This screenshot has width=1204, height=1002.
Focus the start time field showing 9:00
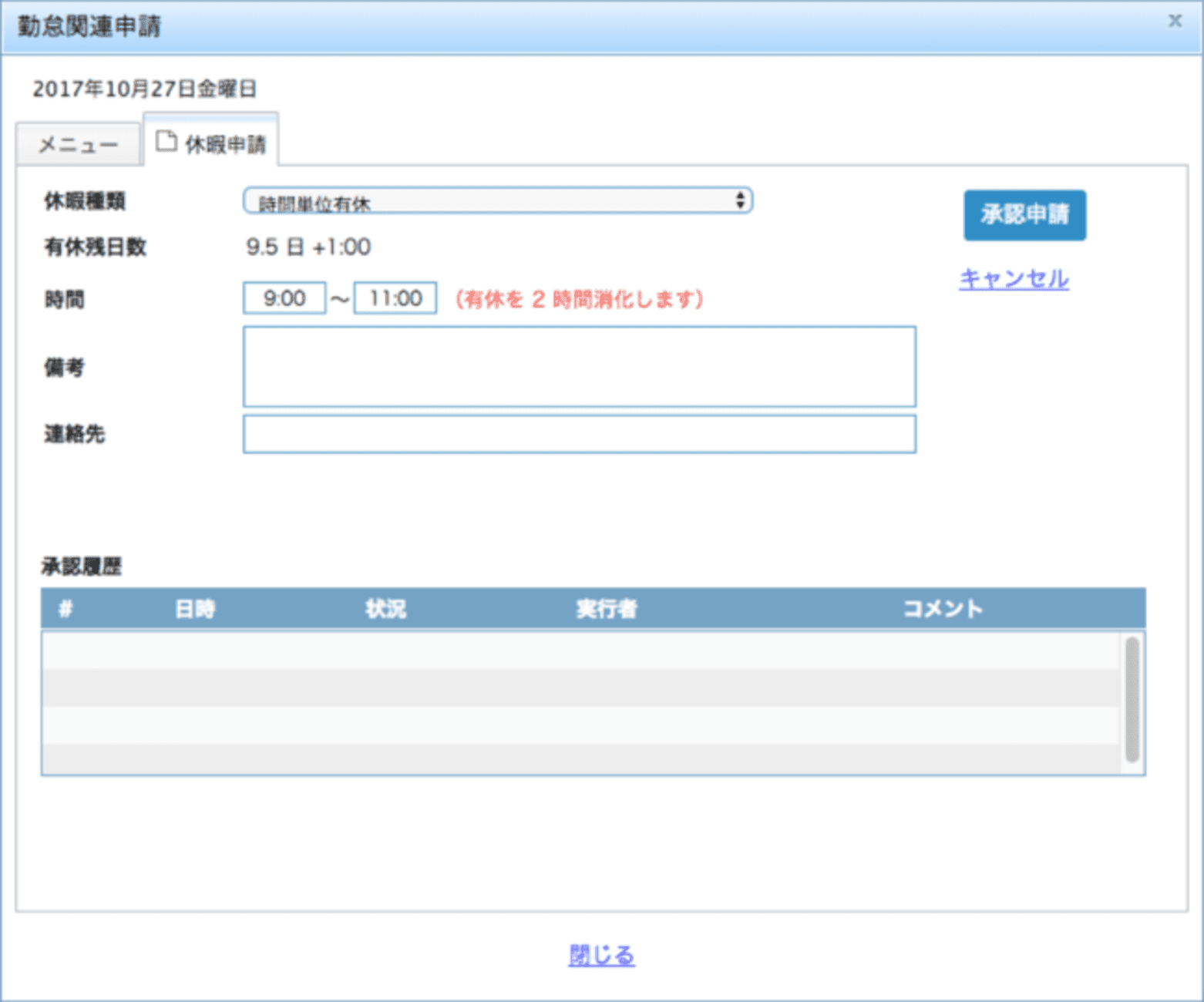pos(284,298)
